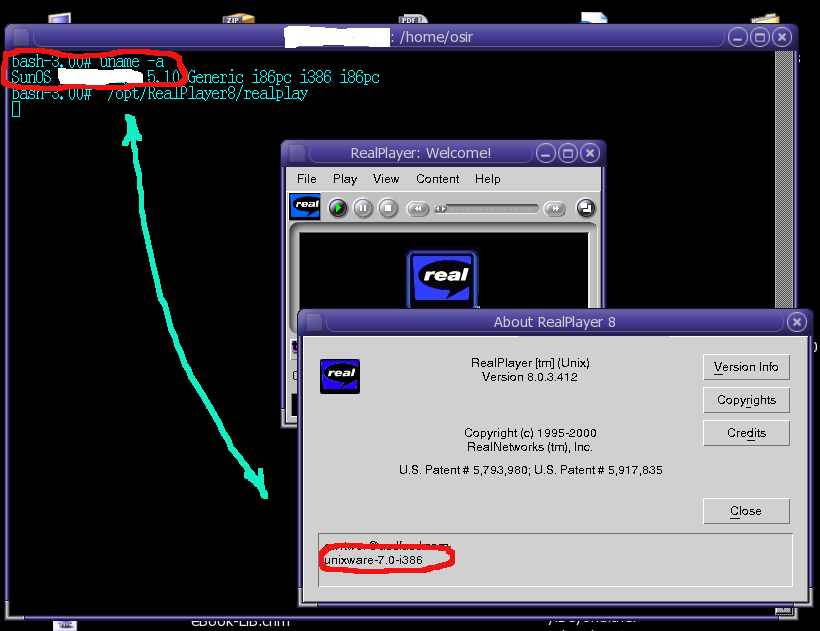Open the Content menu in RealPlayer
This screenshot has height=631, width=820.
(x=438, y=179)
